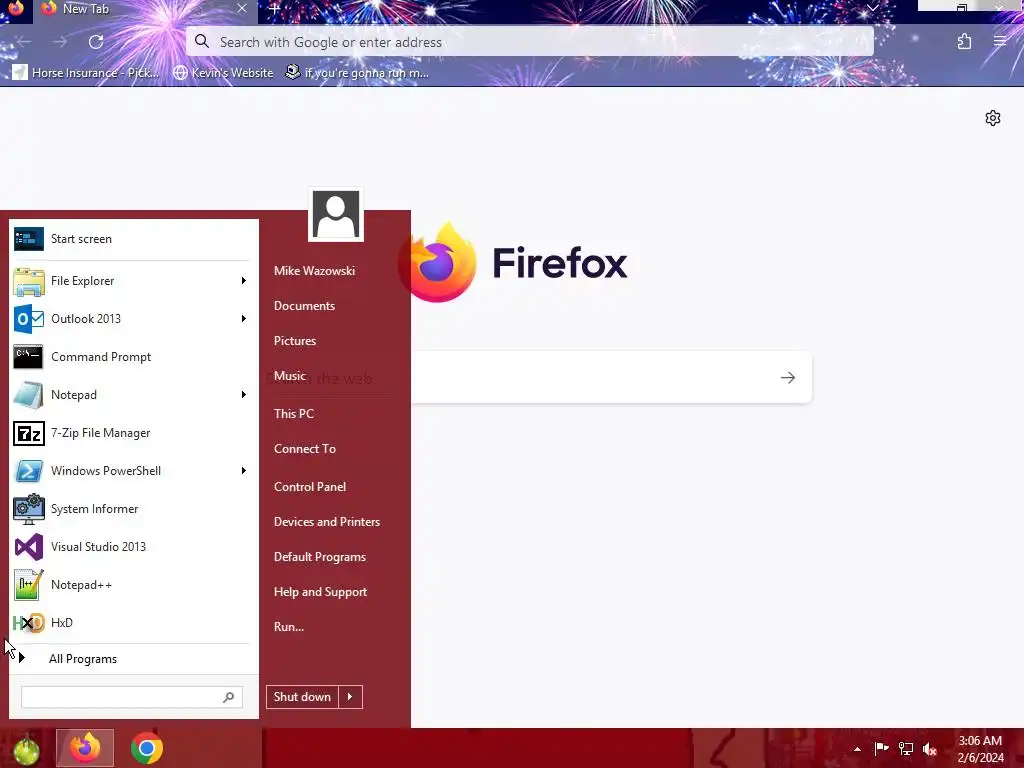Image resolution: width=1024 pixels, height=768 pixels.
Task: Launch System Informer
Action: (x=133, y=509)
